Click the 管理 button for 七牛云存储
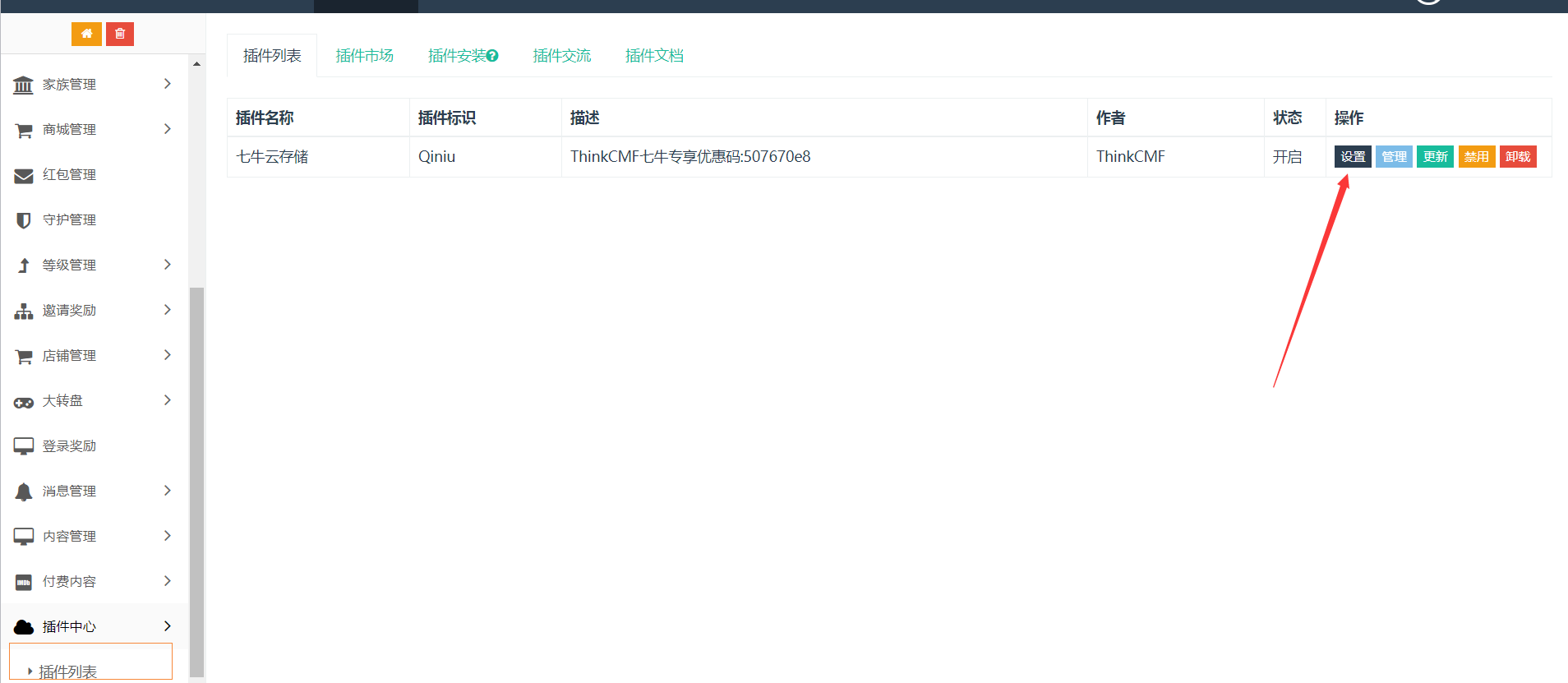 point(1394,157)
